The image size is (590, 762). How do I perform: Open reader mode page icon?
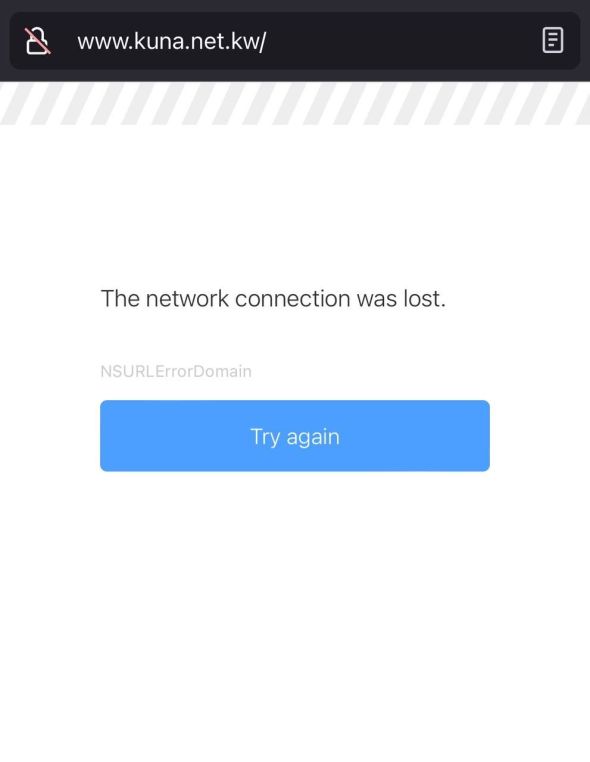pyautogui.click(x=553, y=40)
